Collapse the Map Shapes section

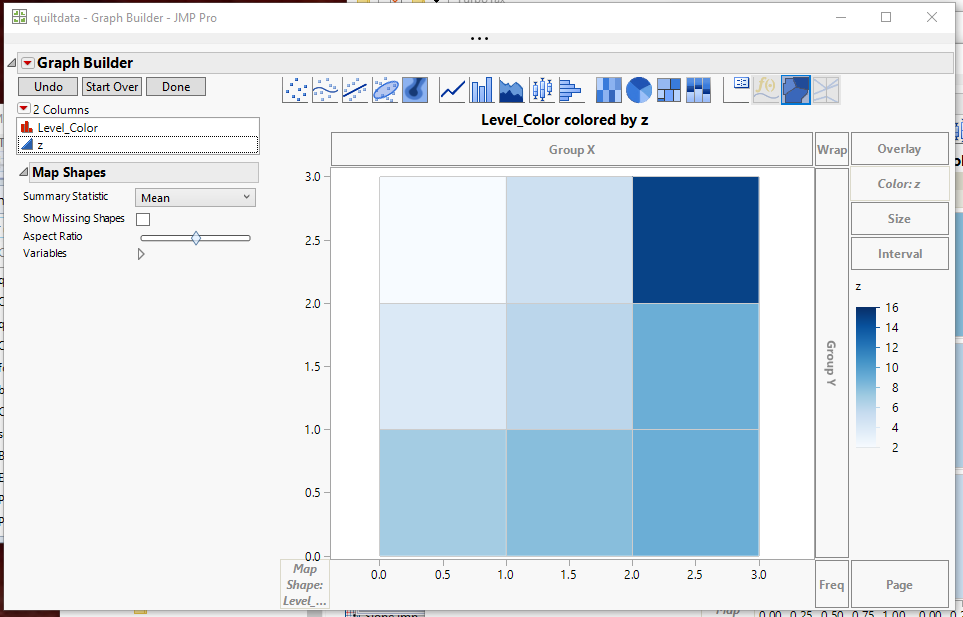click(x=23, y=172)
